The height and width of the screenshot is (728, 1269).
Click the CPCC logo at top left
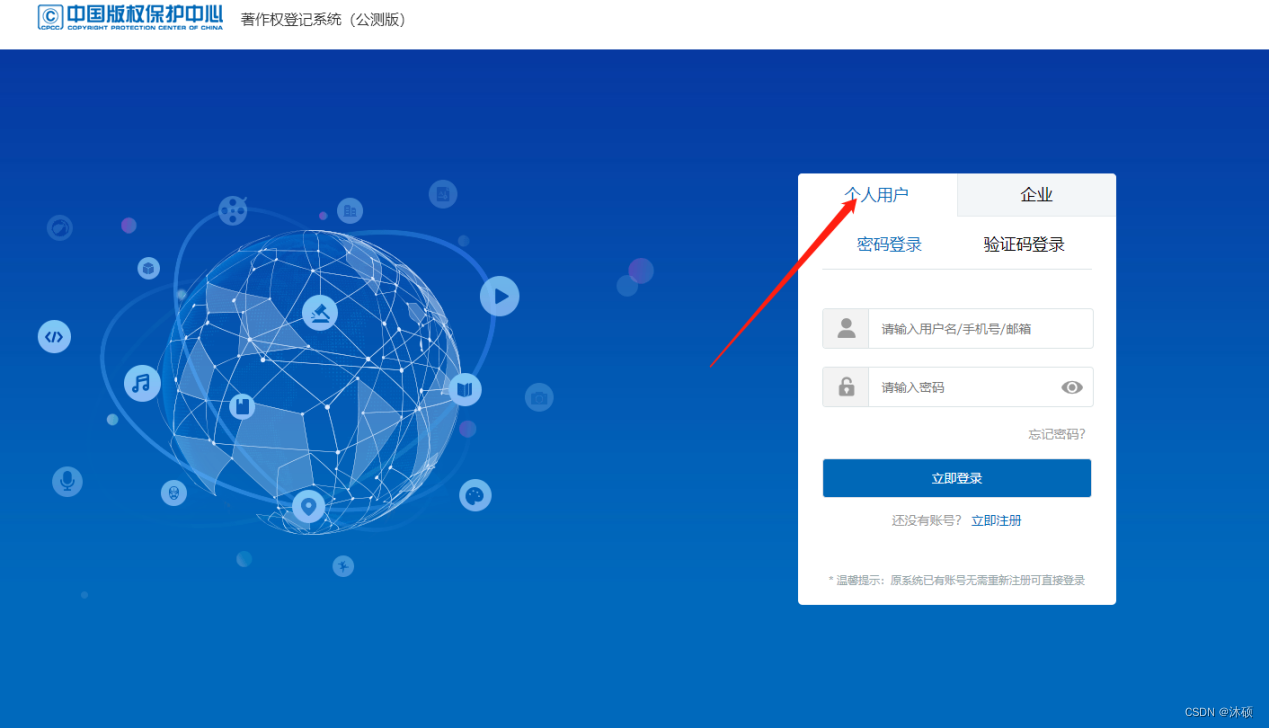pyautogui.click(x=129, y=18)
